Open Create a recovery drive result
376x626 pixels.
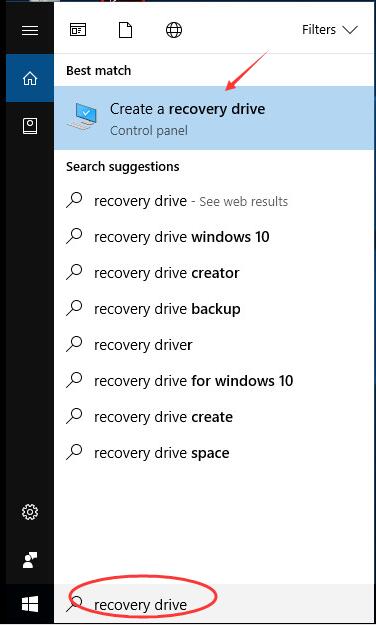(x=214, y=118)
